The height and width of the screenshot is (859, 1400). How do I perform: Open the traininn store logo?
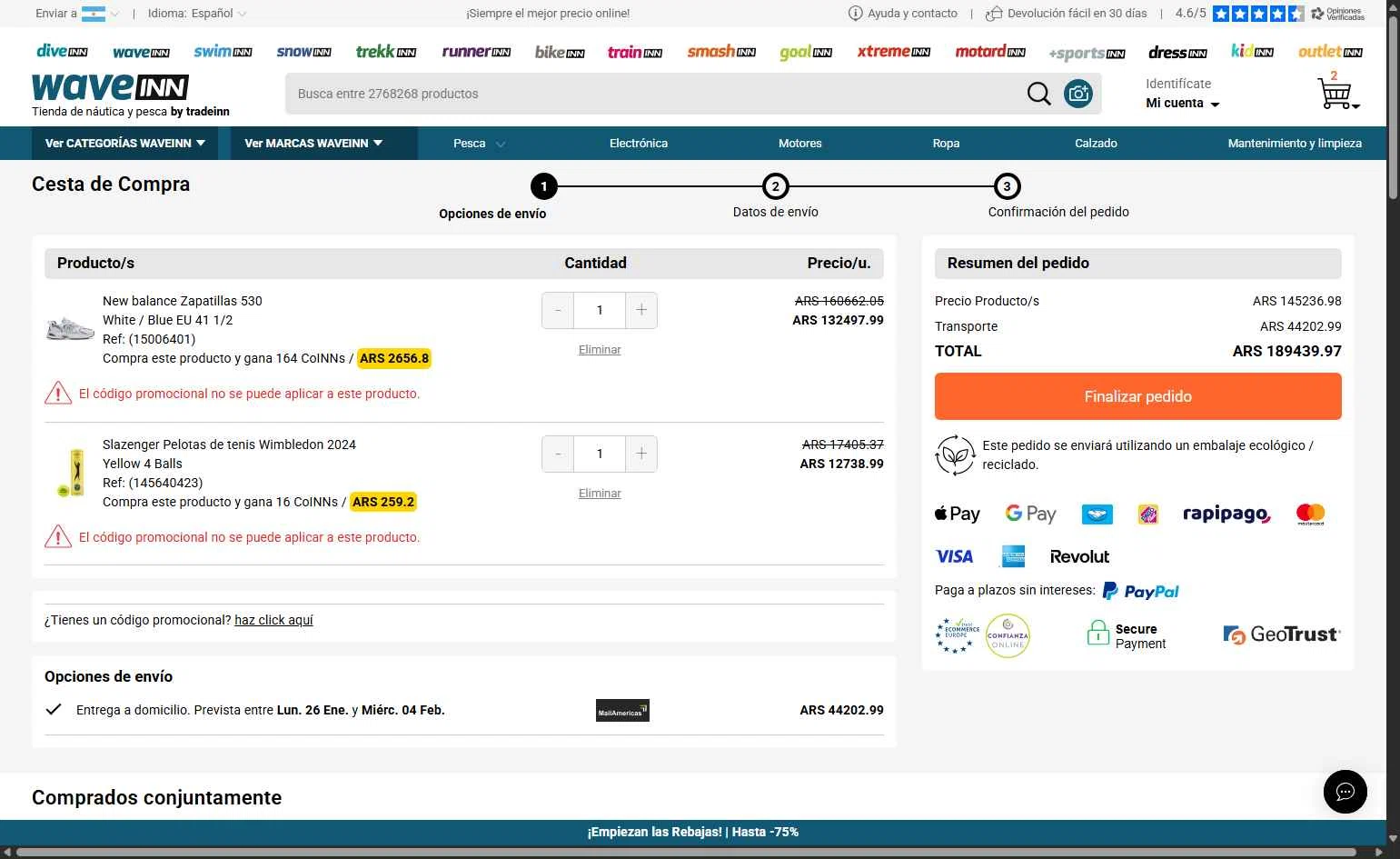[x=634, y=52]
